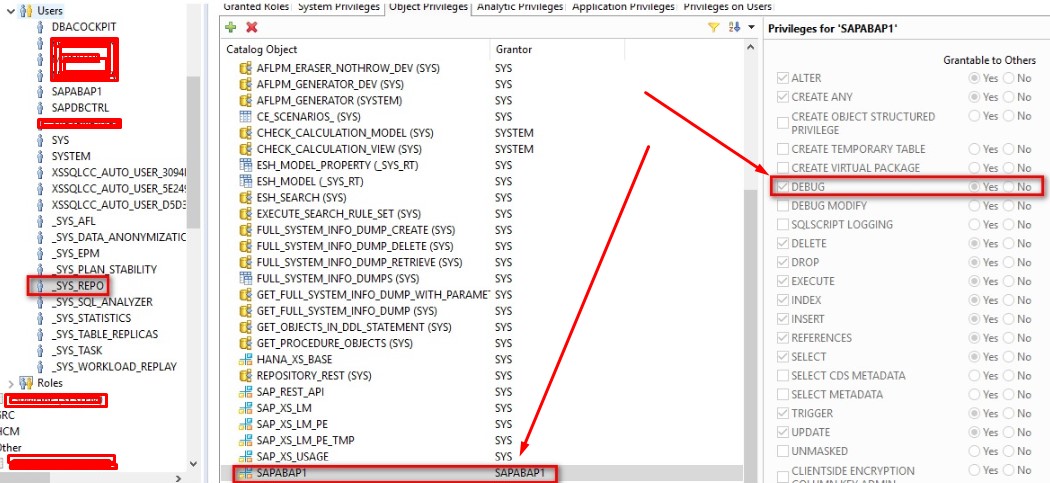Enable the CREATE TEMPORARY TABLE checkbox
Screen dimensions: 1050x483
783,149
